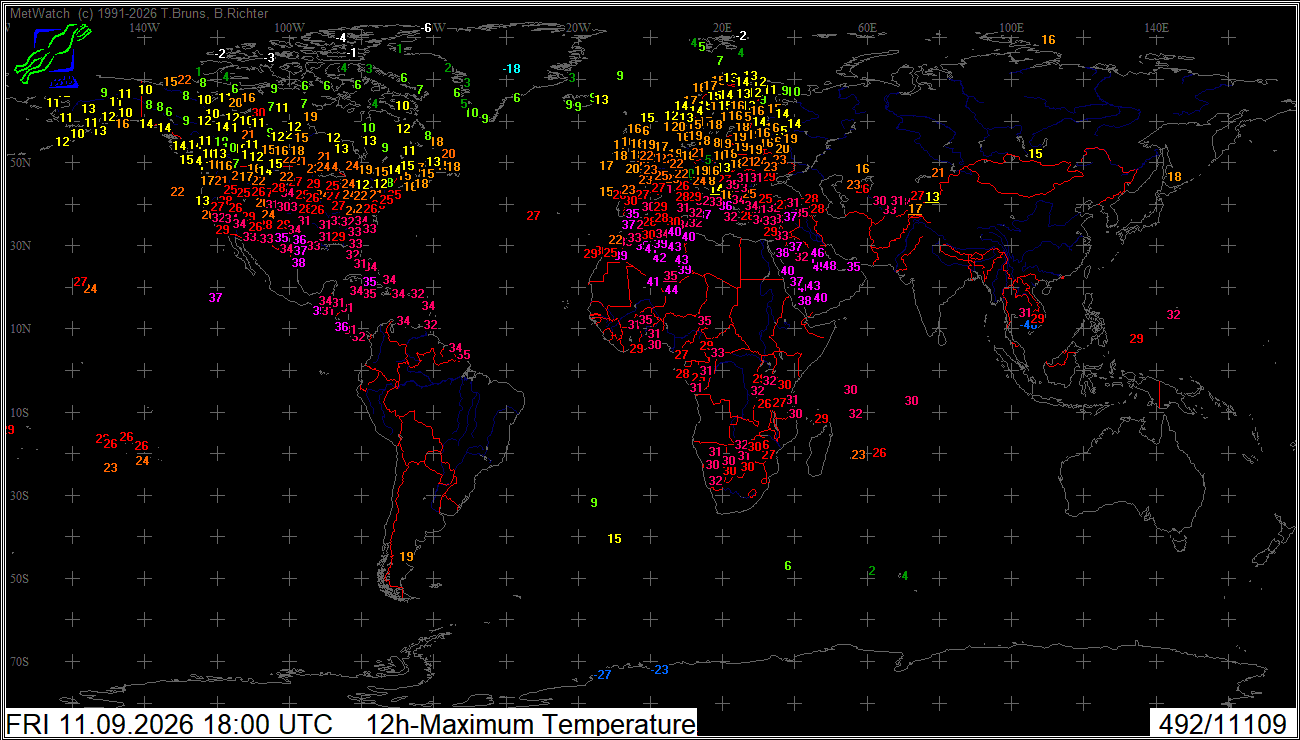This screenshot has width=1300, height=740.
Task: Click the red 32 value in western Pacific
Action: click(1173, 315)
